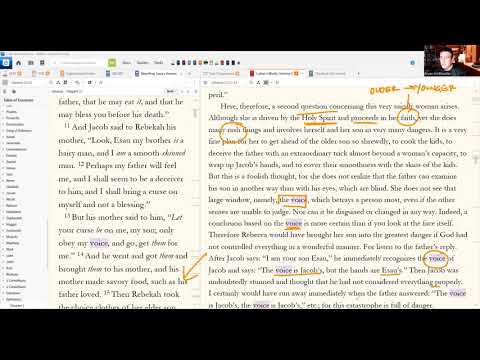Click the right panel's reference box
This screenshot has width=480, height=360.
pyautogui.click(x=225, y=82)
